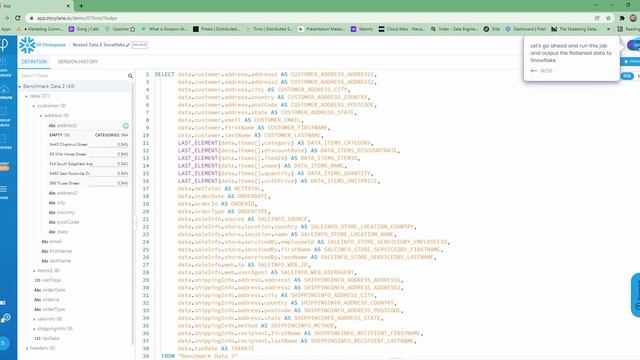Viewport: 640px width, 360px height.
Task: Select the address2 field in tree
Action: [62, 193]
